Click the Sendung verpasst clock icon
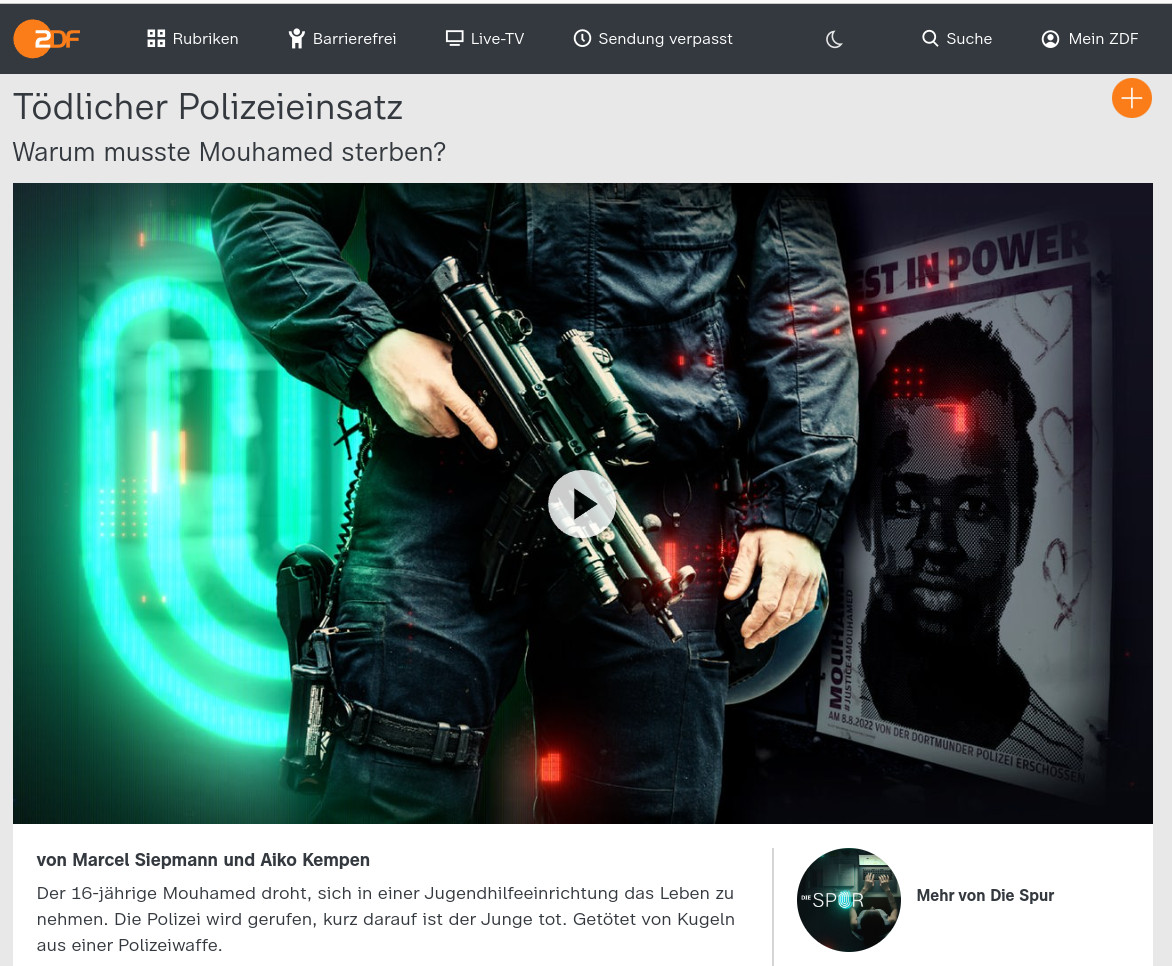The height and width of the screenshot is (966, 1172). [x=582, y=39]
